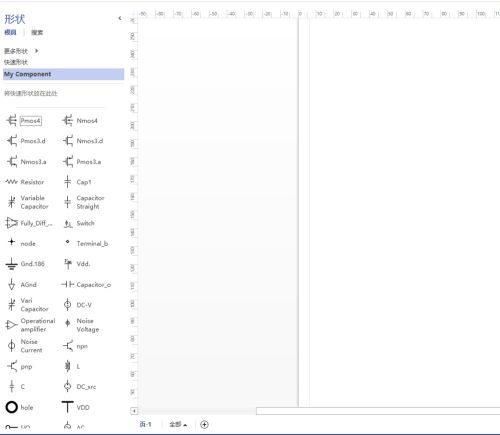Choose the Nmos3.a shape
The image size is (500, 435).
[26, 162]
